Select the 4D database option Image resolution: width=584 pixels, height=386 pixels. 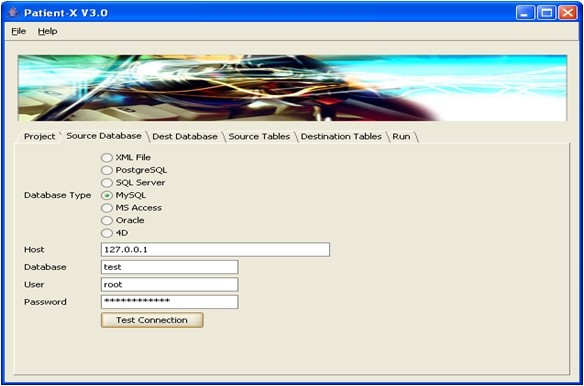(x=107, y=233)
